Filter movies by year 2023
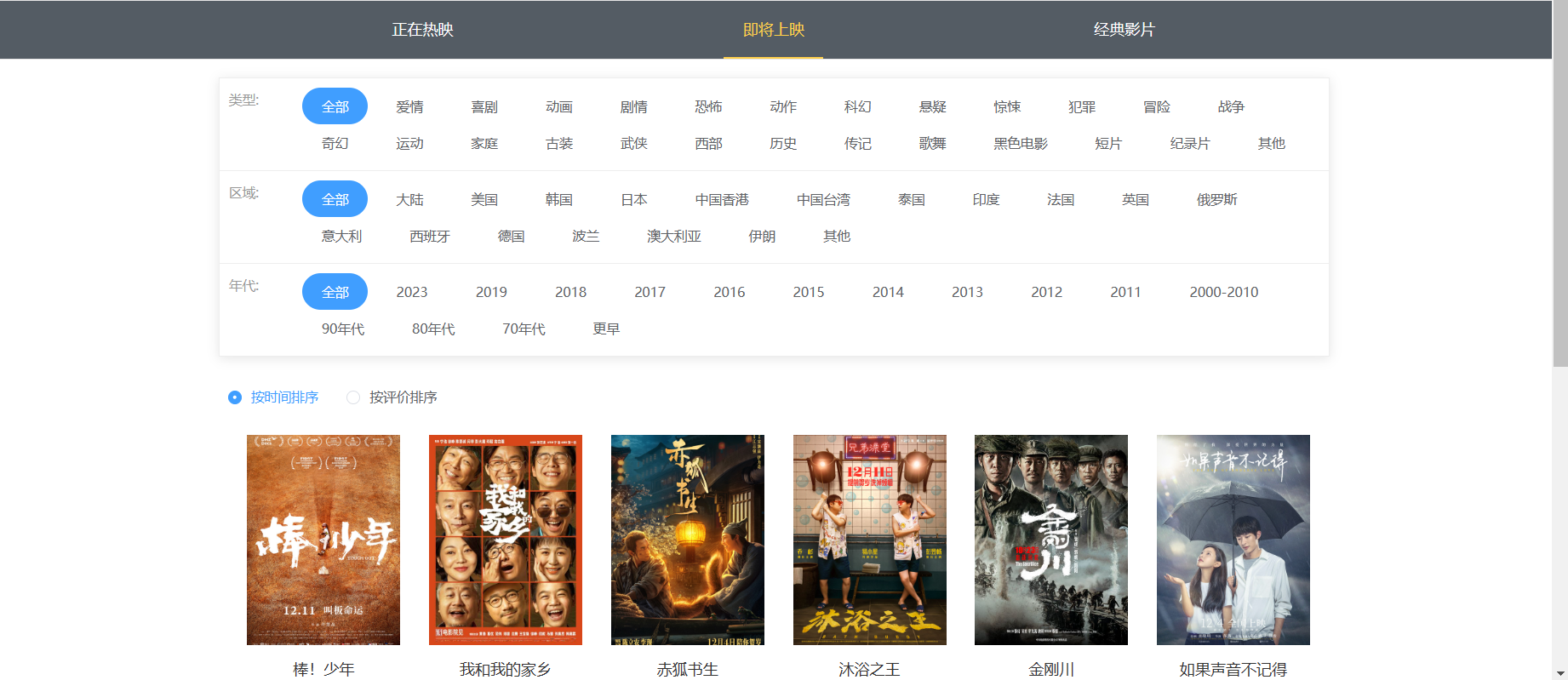 pos(412,292)
